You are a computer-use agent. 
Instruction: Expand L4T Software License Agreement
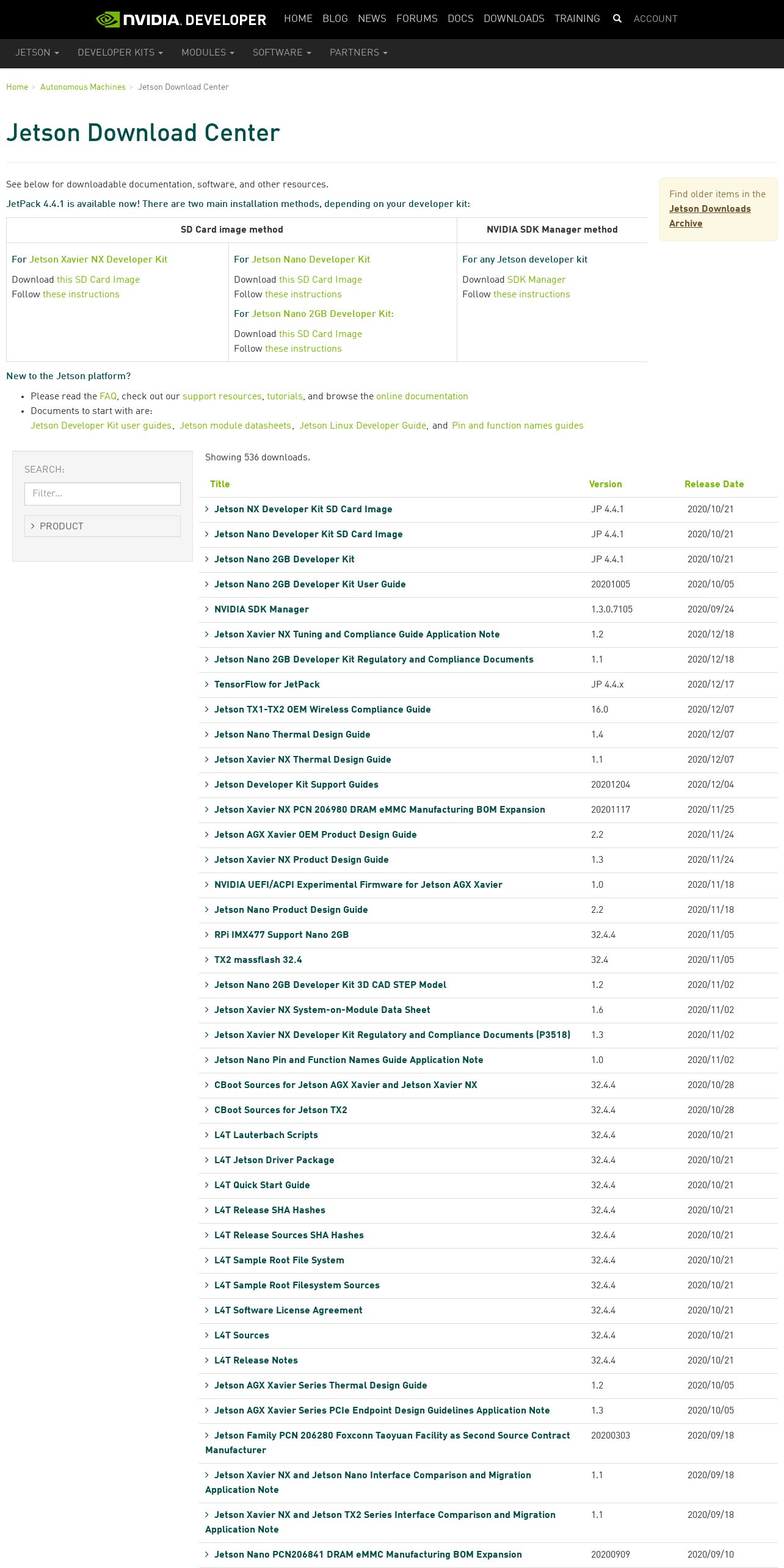coord(288,1310)
